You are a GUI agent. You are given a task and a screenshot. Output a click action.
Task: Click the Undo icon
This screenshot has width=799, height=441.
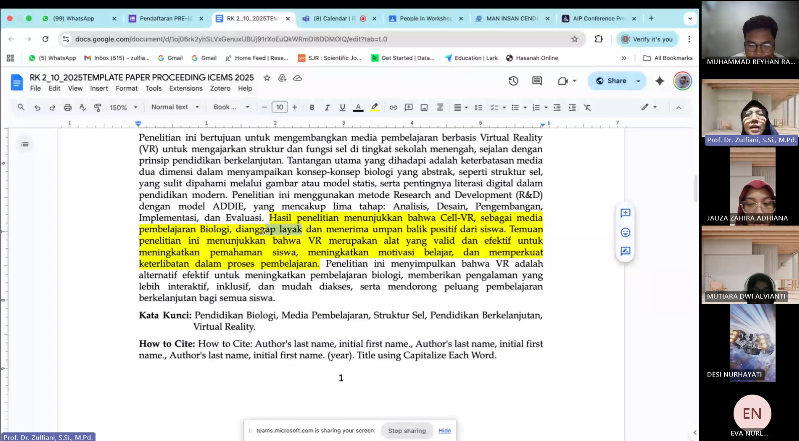37,107
